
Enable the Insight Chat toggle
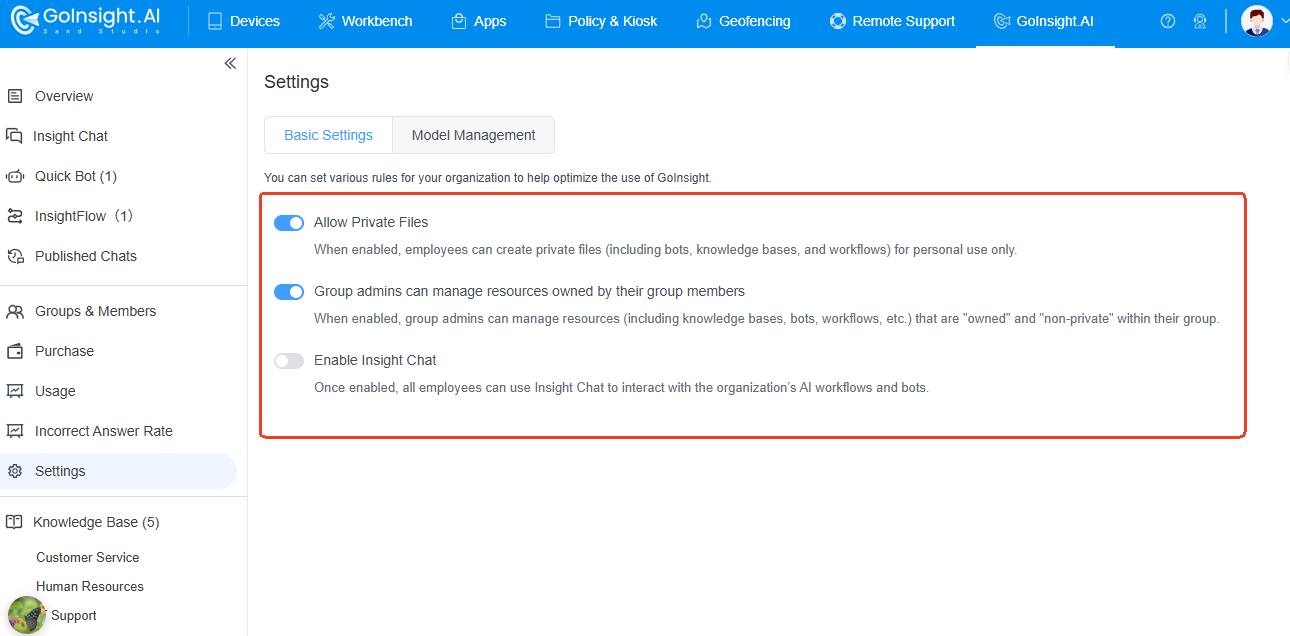(x=289, y=361)
